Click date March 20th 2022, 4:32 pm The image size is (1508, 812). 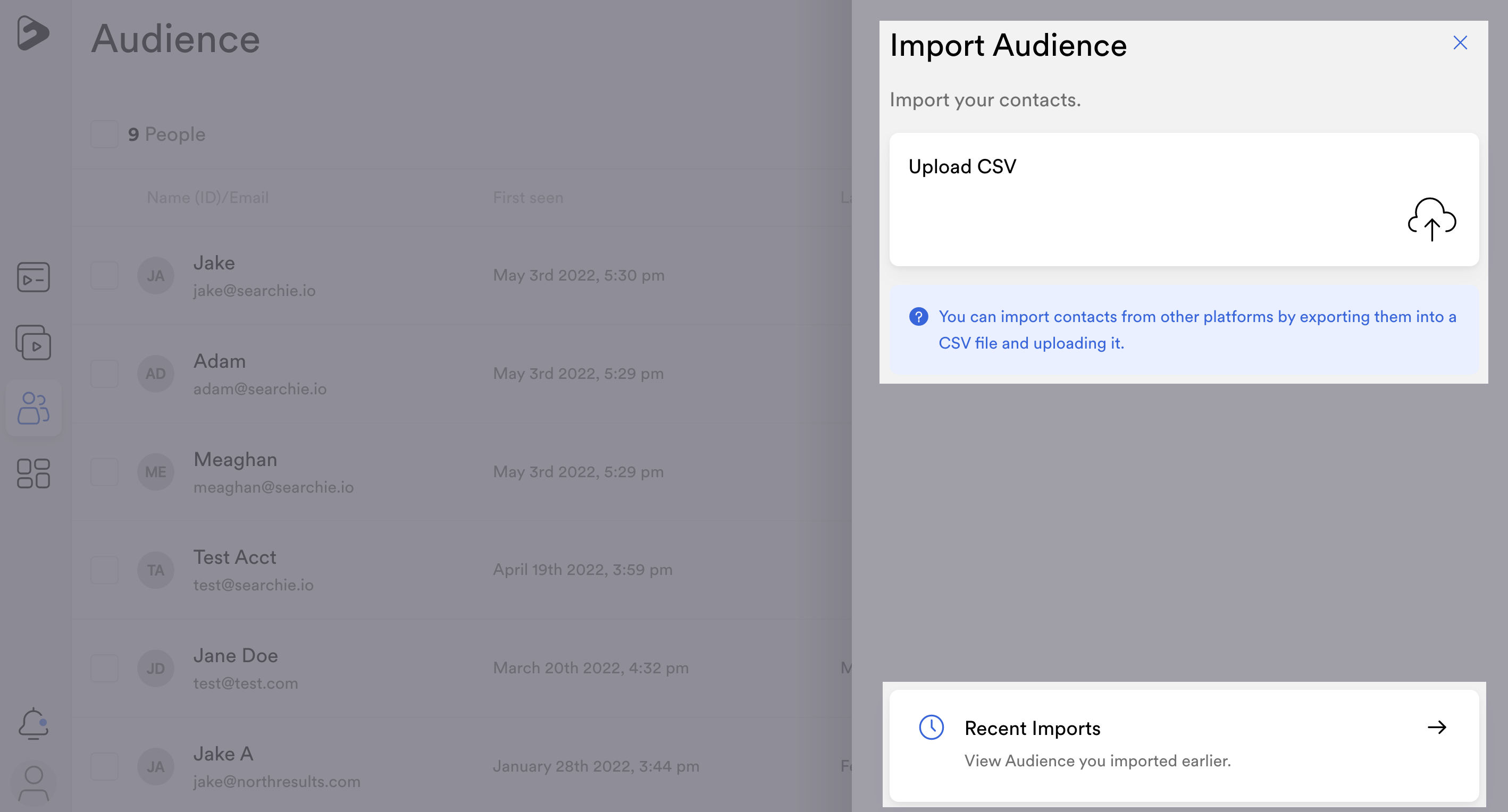[x=591, y=668]
